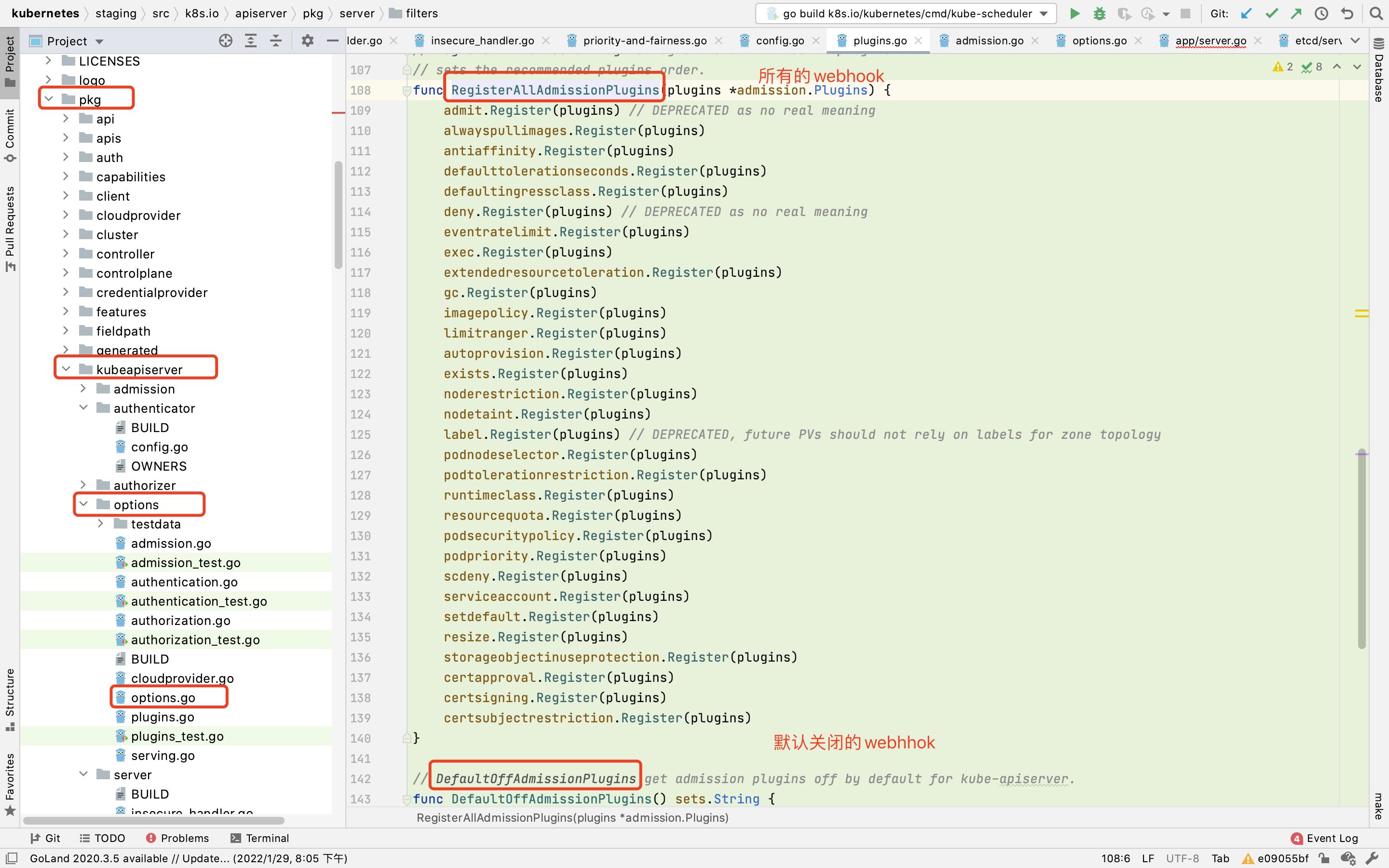The height and width of the screenshot is (868, 1389).
Task: Open the make tool window
Action: coord(1379,806)
